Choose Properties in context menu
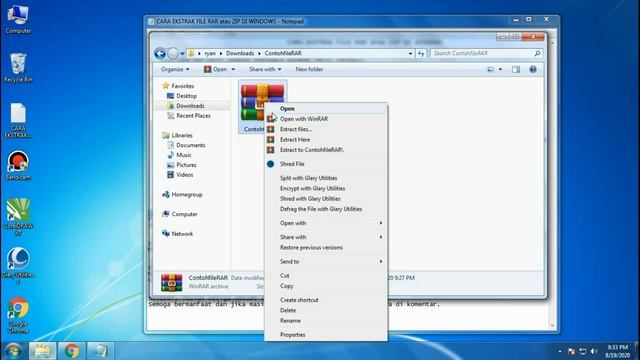The image size is (640, 360). point(326,335)
